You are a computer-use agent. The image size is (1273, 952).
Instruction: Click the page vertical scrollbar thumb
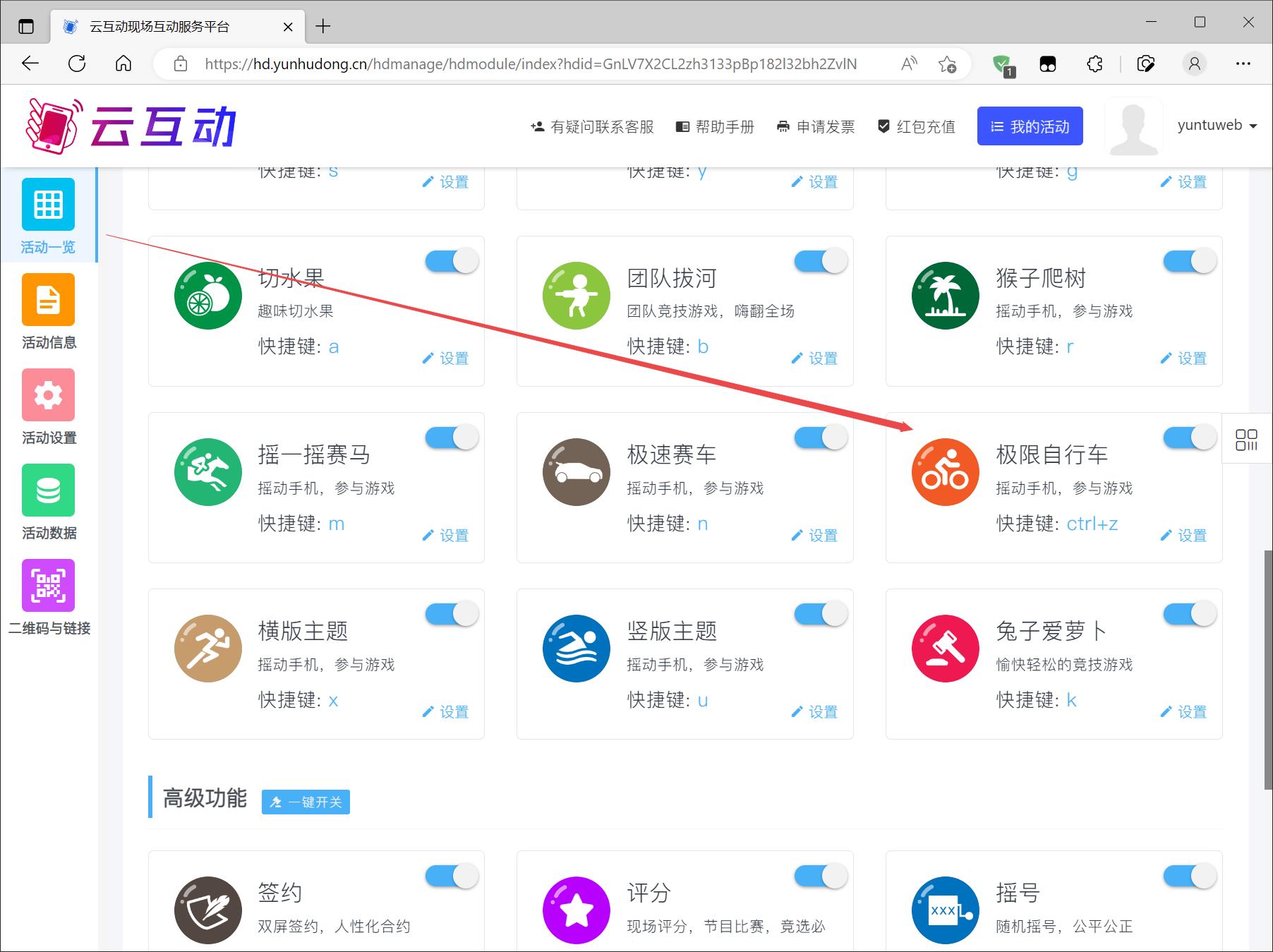pos(1268,670)
